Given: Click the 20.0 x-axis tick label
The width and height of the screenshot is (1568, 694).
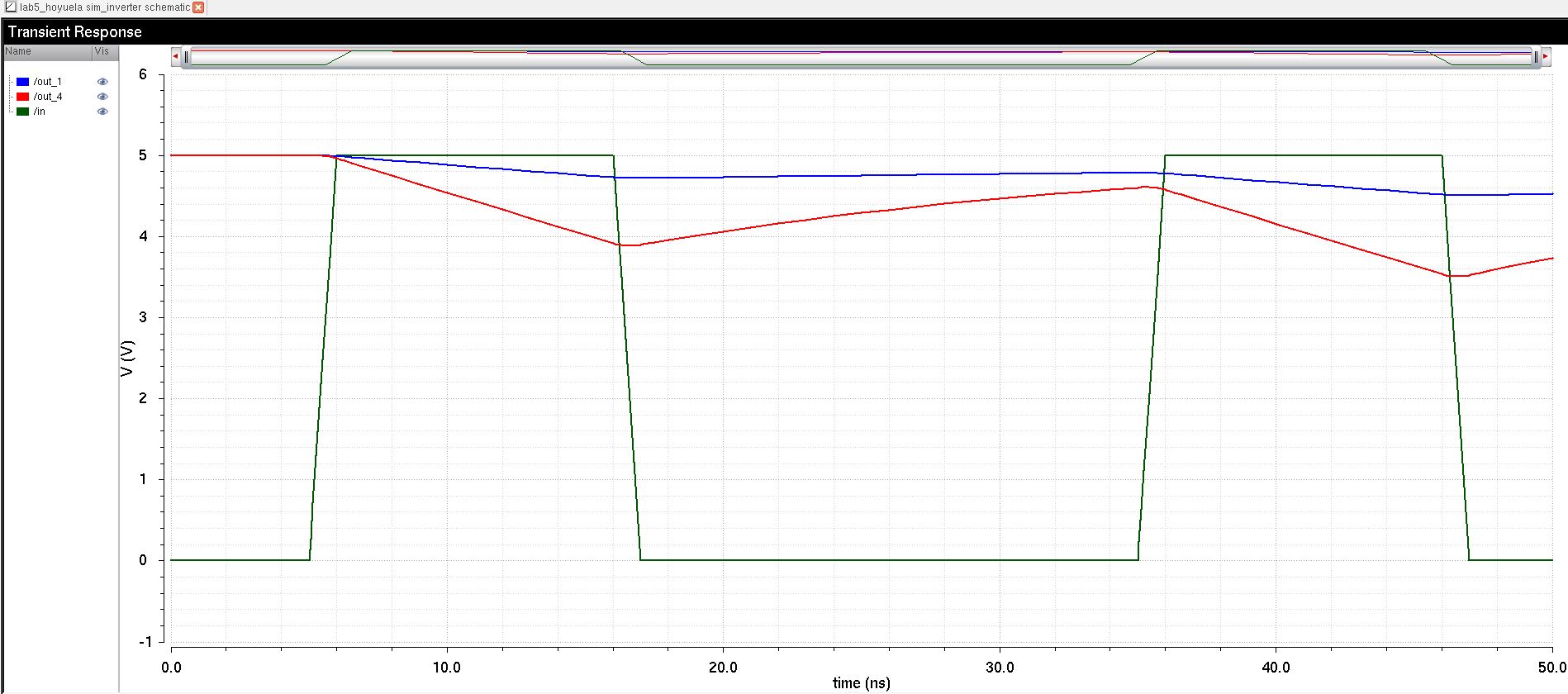Looking at the screenshot, I should point(723,667).
